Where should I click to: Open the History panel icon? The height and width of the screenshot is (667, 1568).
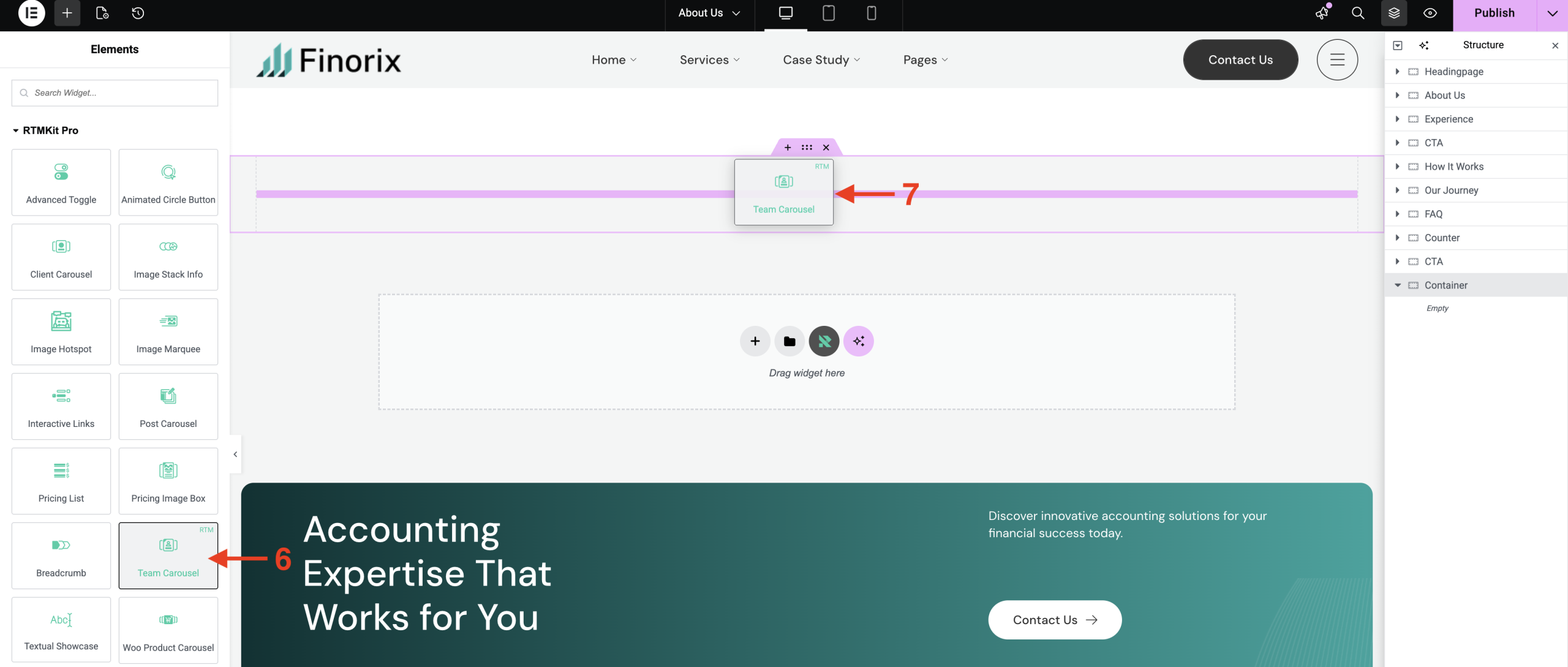[x=138, y=13]
